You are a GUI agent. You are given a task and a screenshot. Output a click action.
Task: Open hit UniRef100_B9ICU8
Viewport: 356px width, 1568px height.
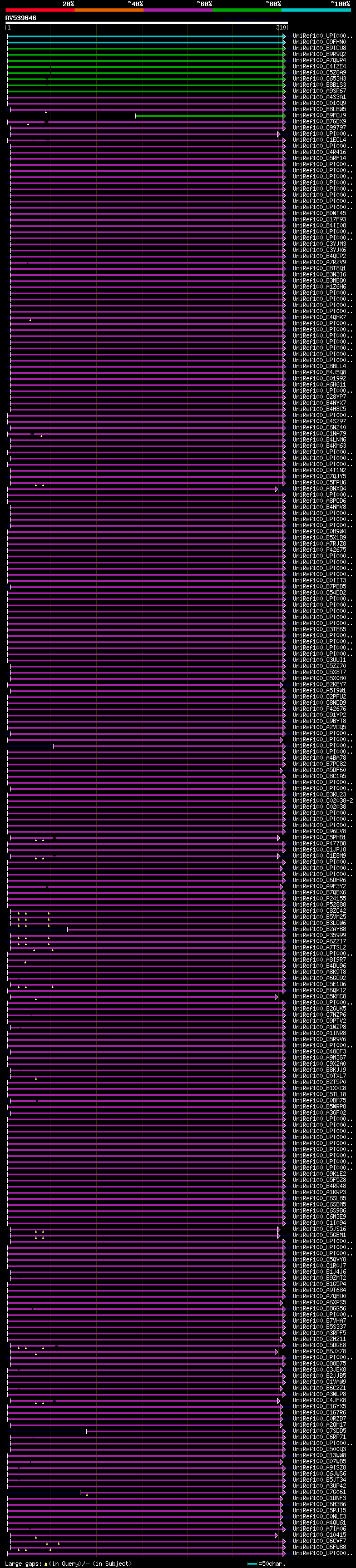[x=319, y=48]
